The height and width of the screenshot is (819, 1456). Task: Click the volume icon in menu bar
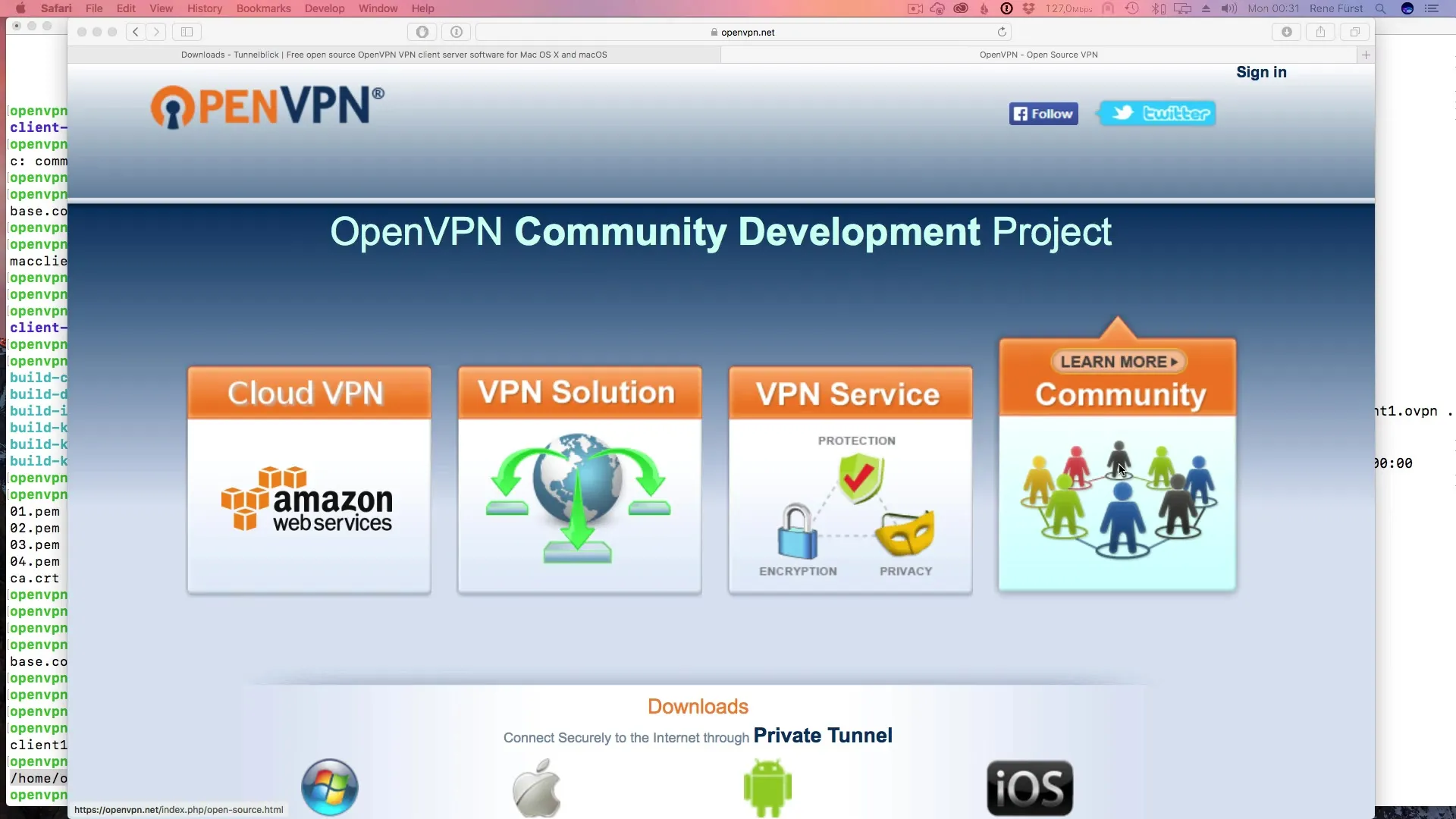pos(1229,8)
